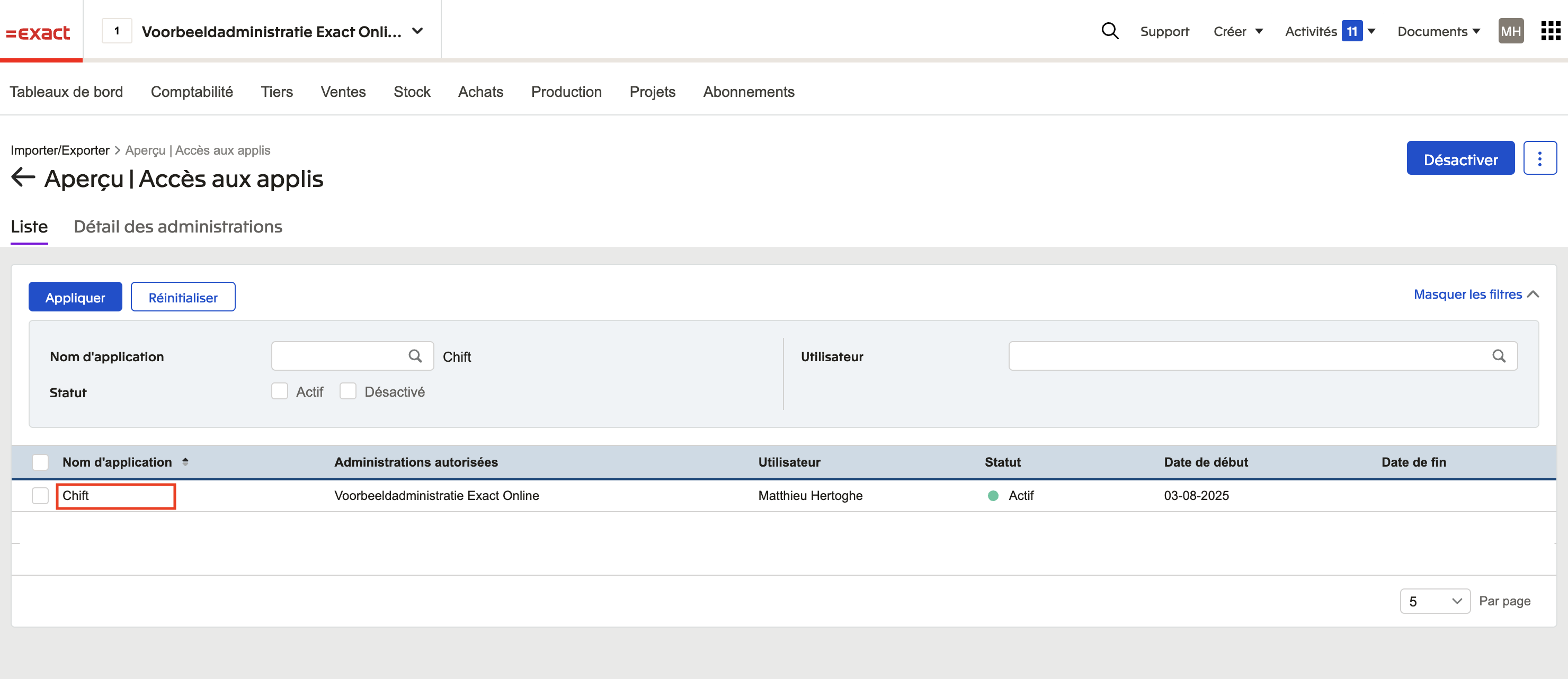
Task: Click the Utilisateur input field
Action: 1262,356
